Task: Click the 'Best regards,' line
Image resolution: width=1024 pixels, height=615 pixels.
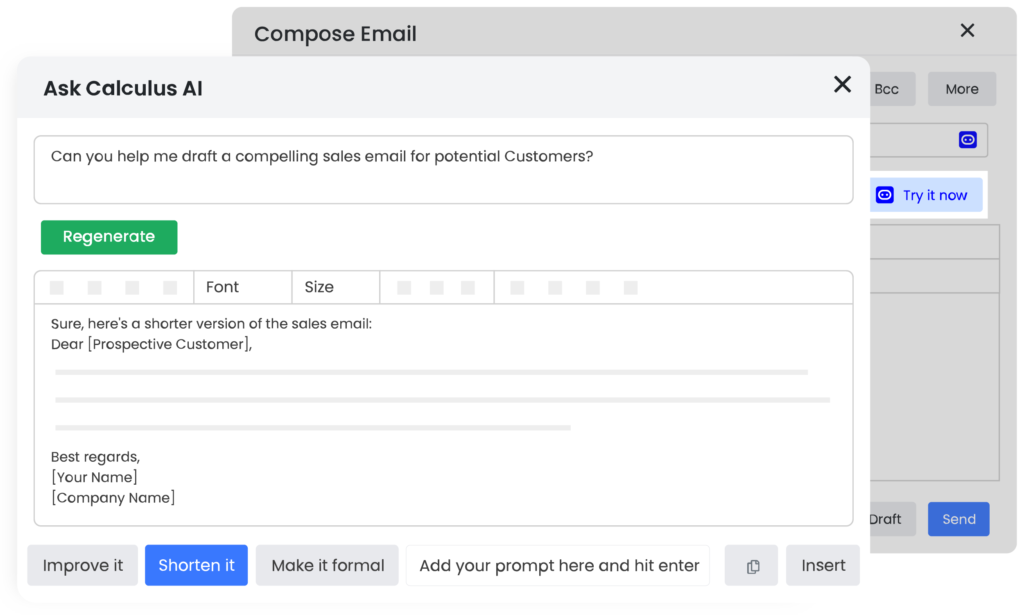Action: coord(95,457)
